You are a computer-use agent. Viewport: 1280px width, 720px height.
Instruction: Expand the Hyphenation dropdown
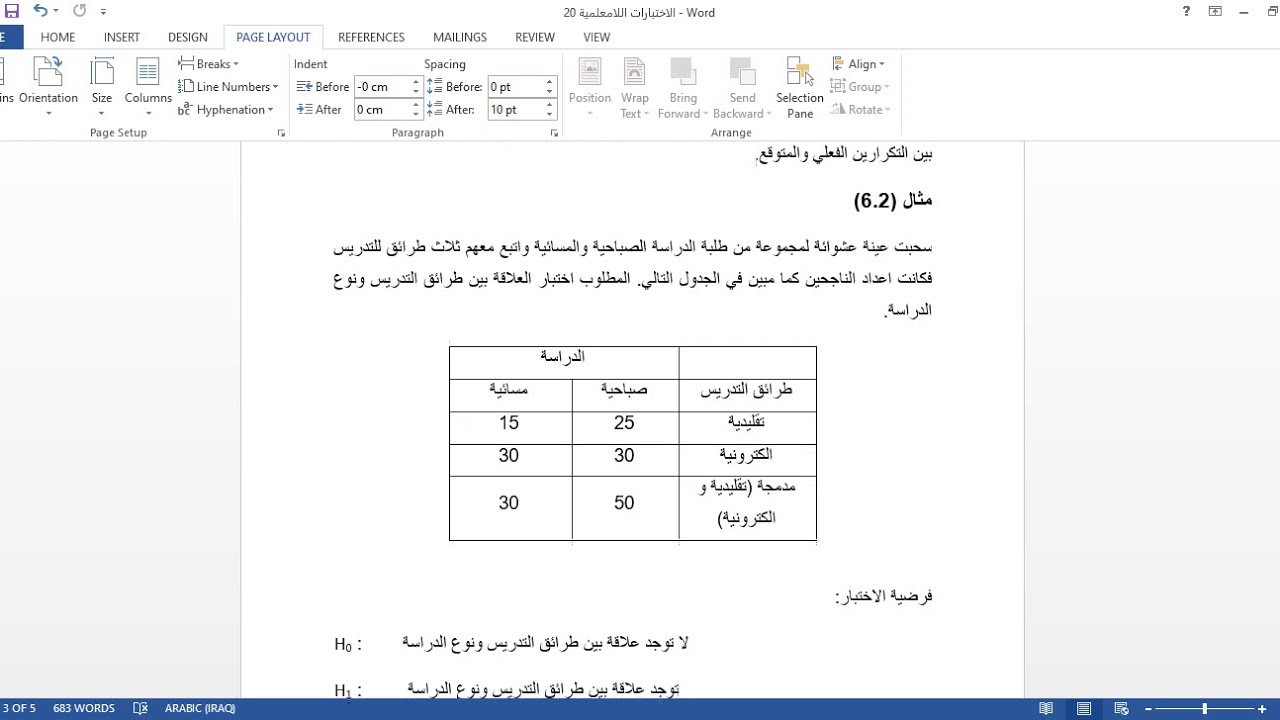pyautogui.click(x=225, y=110)
